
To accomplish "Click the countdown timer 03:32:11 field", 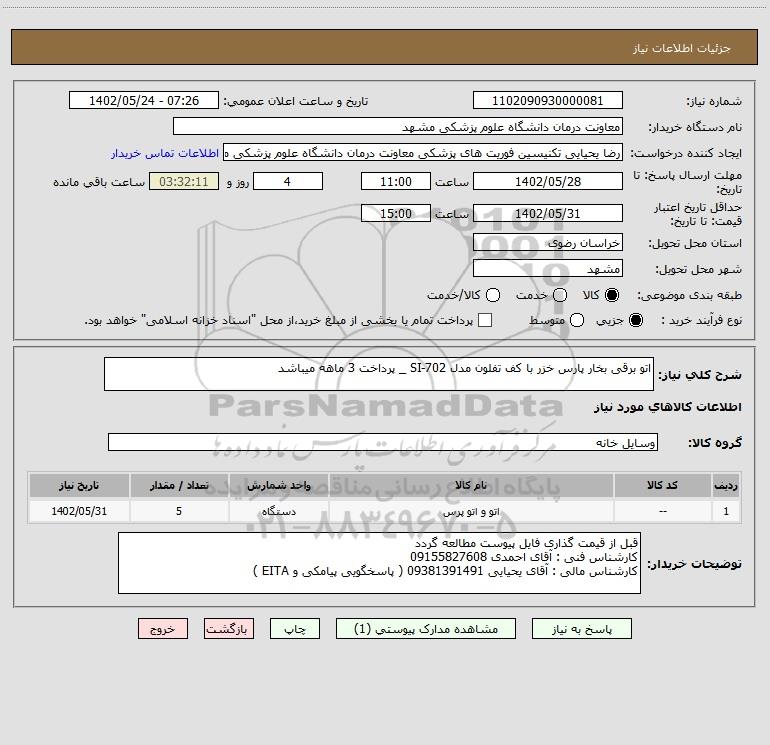I will pyautogui.click(x=184, y=181).
